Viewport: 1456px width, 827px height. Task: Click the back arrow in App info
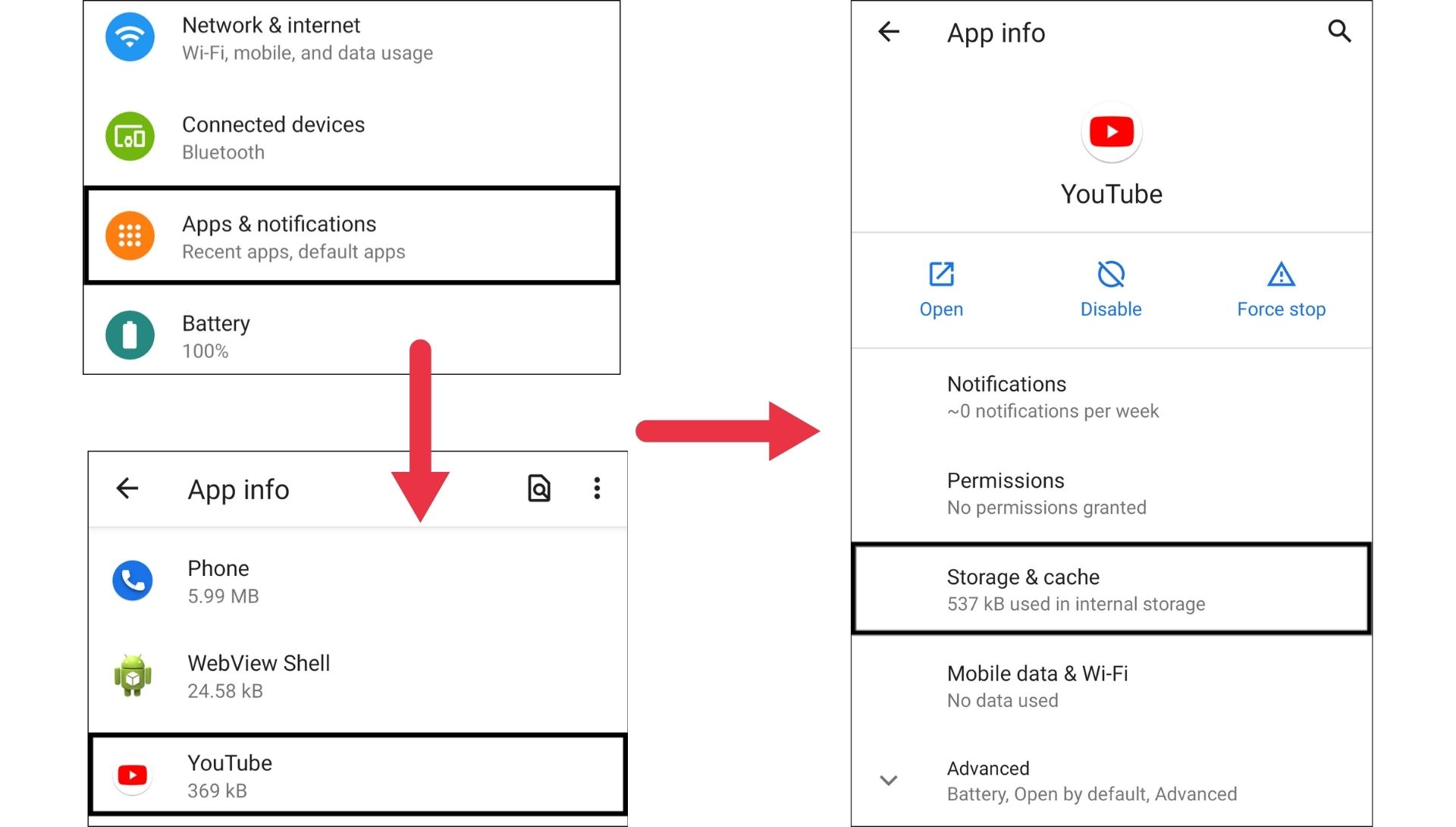[125, 489]
